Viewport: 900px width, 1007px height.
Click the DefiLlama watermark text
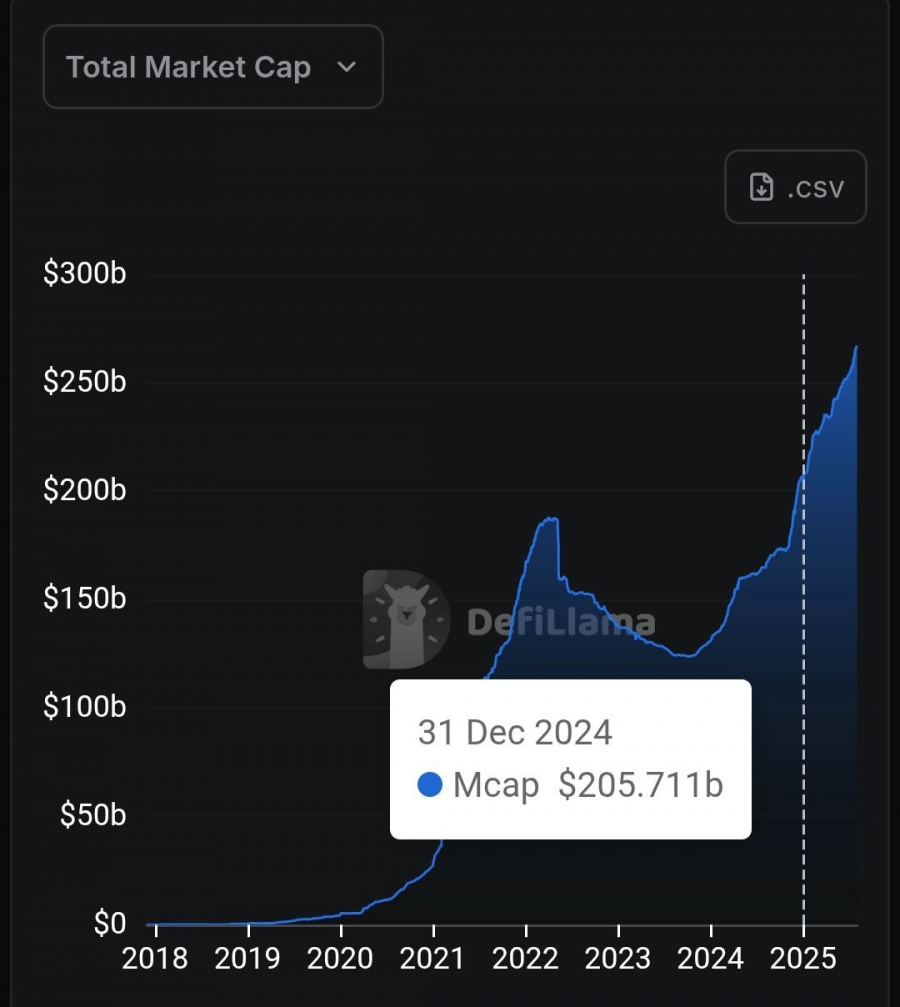[x=561, y=622]
